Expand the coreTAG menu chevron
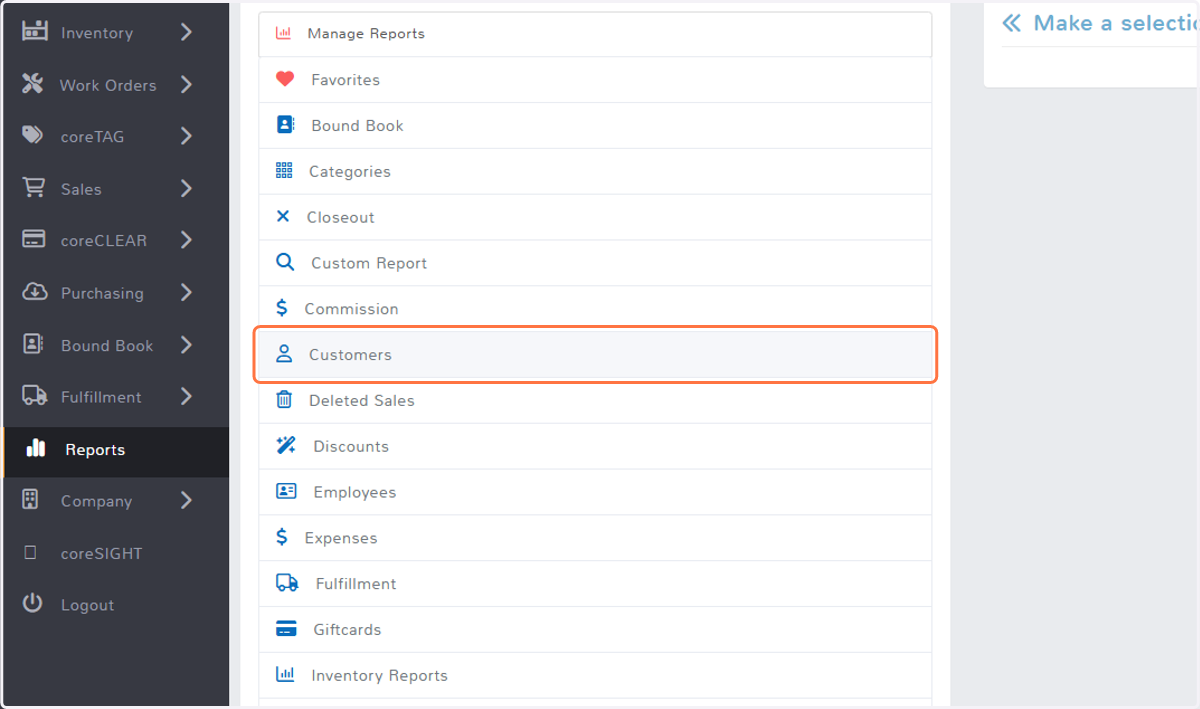The image size is (1200, 709). [186, 136]
